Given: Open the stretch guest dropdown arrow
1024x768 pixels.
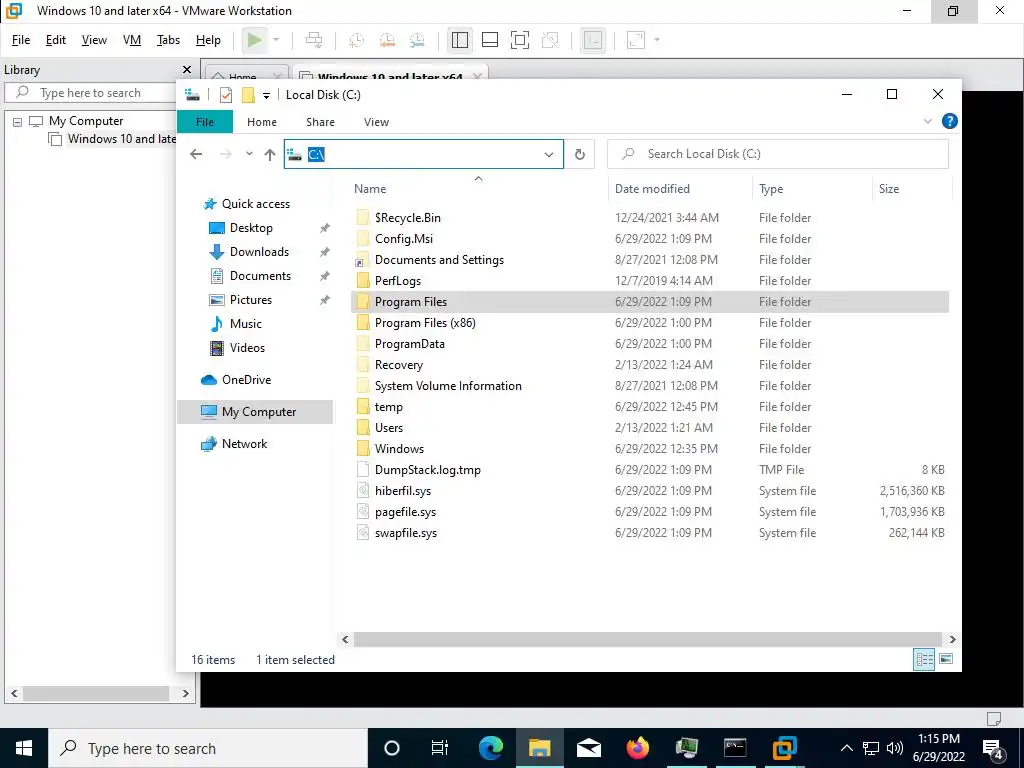Looking at the screenshot, I should coord(657,40).
